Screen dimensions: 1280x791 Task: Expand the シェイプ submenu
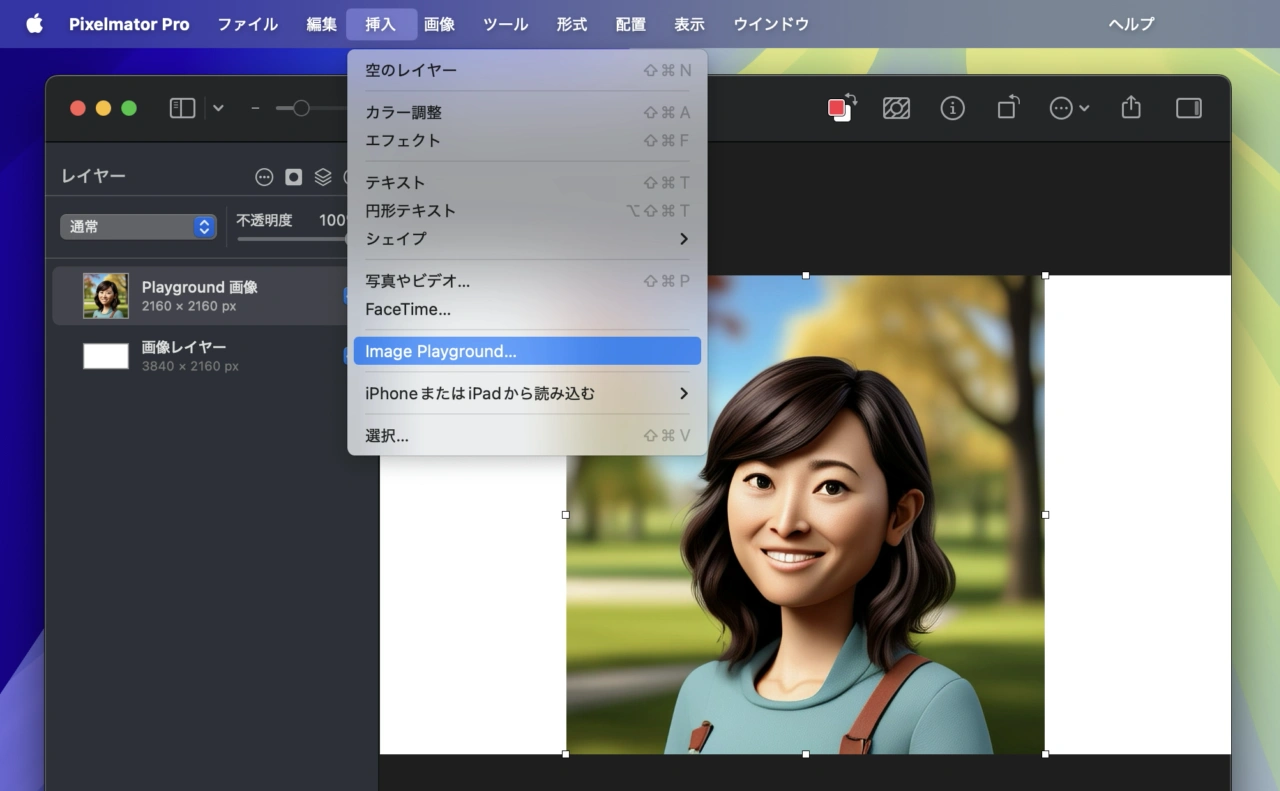click(527, 239)
